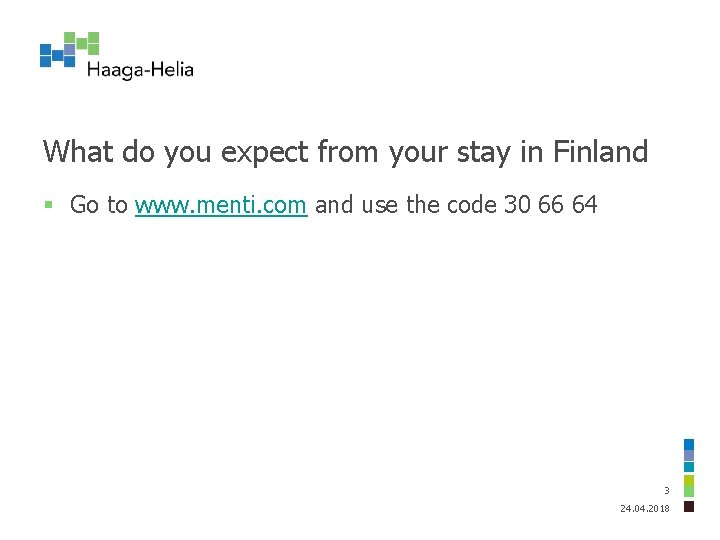The image size is (720, 540).
Task: Pick the light green square in corner strip
Action: pos(689,491)
